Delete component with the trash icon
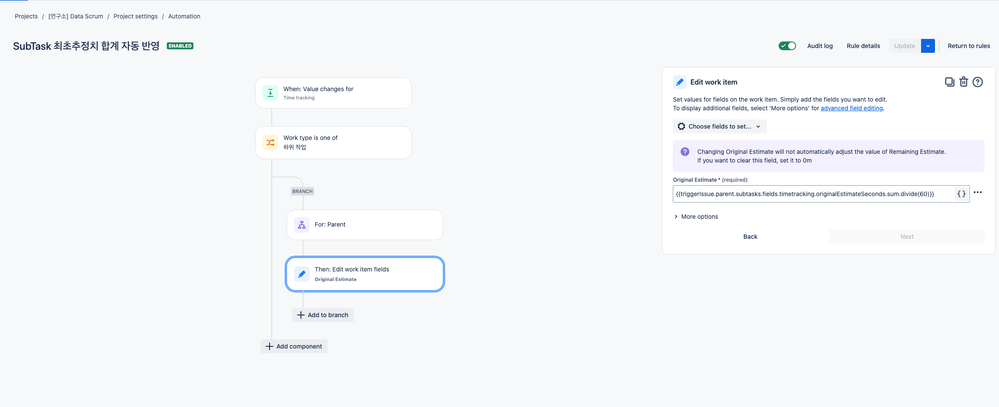The image size is (999, 407). [963, 82]
